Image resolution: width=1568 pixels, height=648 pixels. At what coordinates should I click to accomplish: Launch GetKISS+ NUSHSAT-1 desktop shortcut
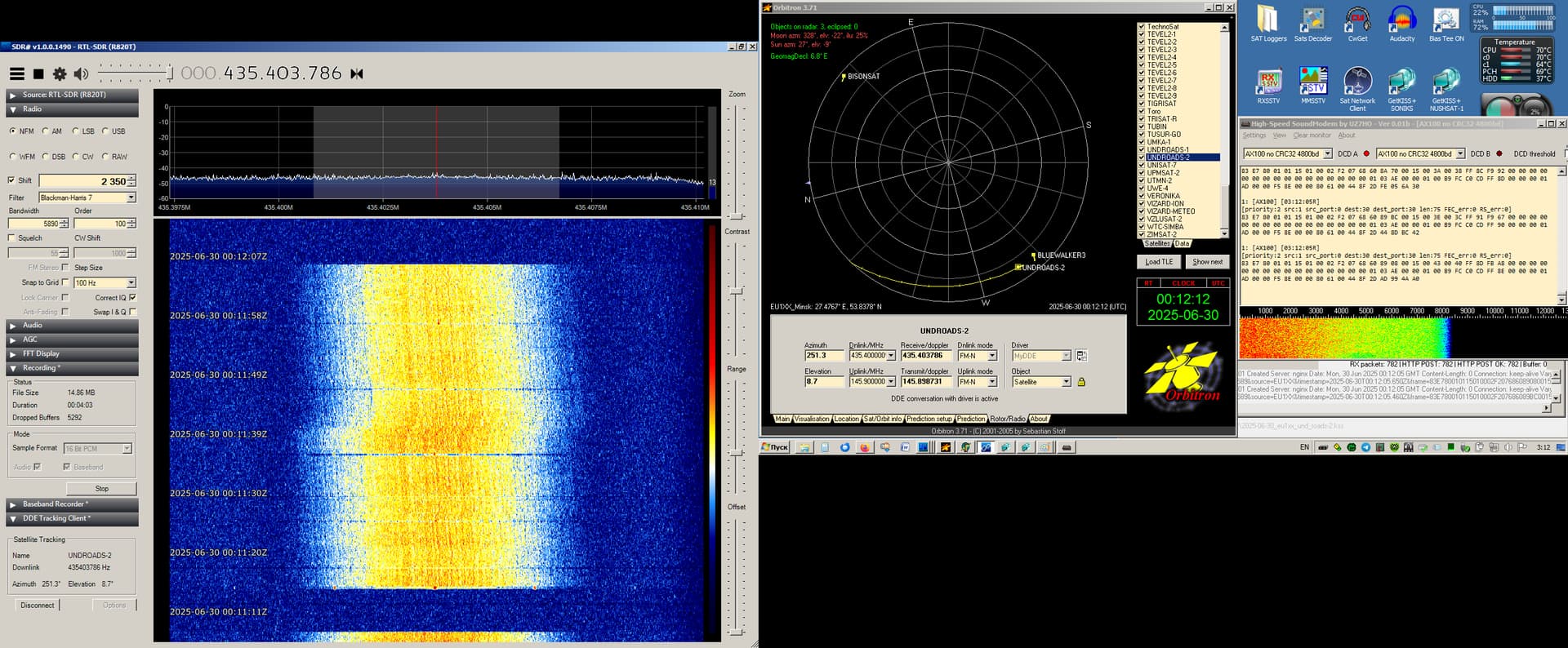coord(1446,90)
